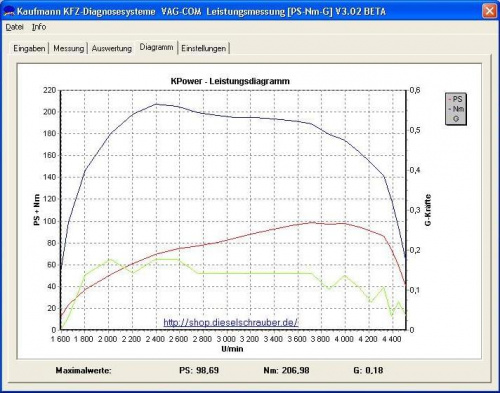This screenshot has height=393, width=500.
Task: Click the PS: 98,69 maximum value
Action: (x=199, y=370)
